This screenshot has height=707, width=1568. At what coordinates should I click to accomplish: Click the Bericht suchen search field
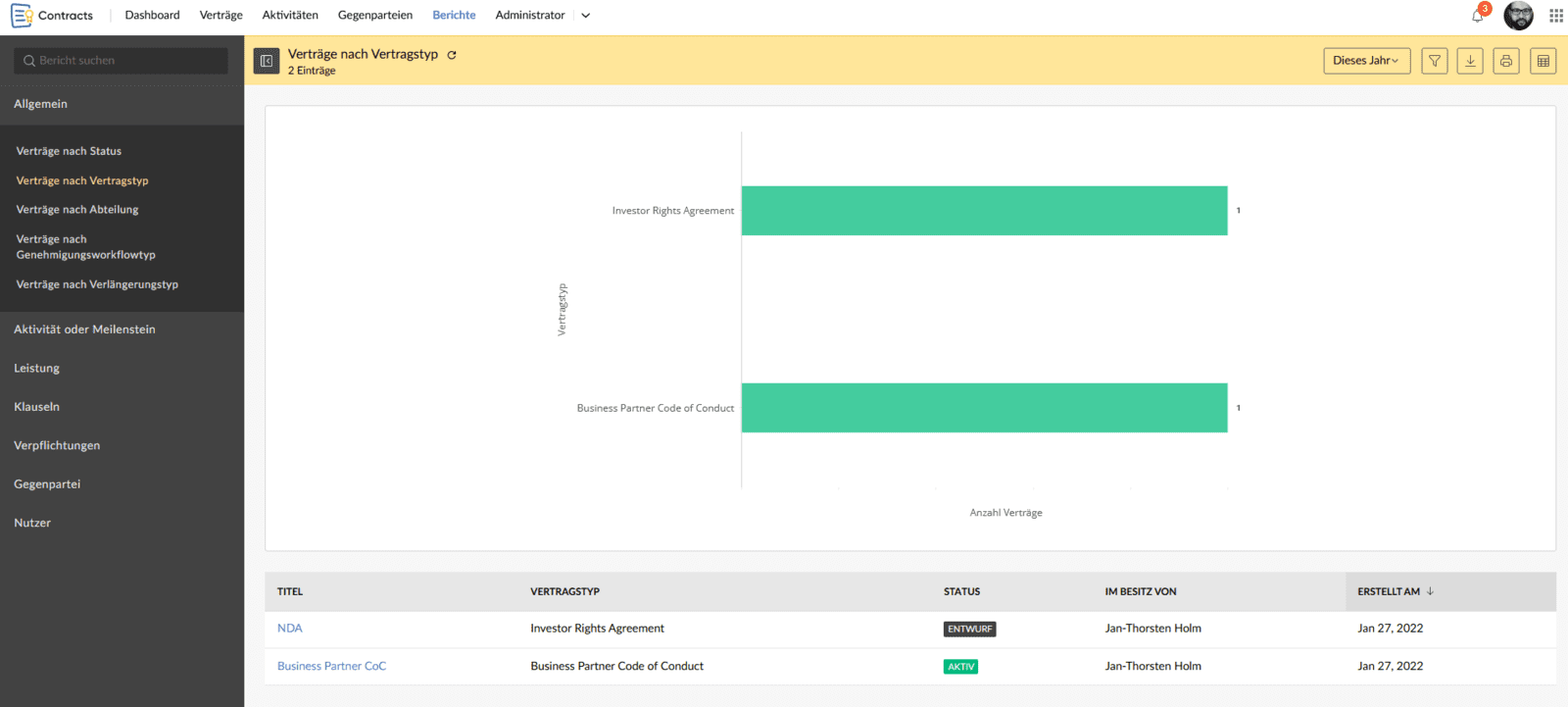(x=121, y=61)
